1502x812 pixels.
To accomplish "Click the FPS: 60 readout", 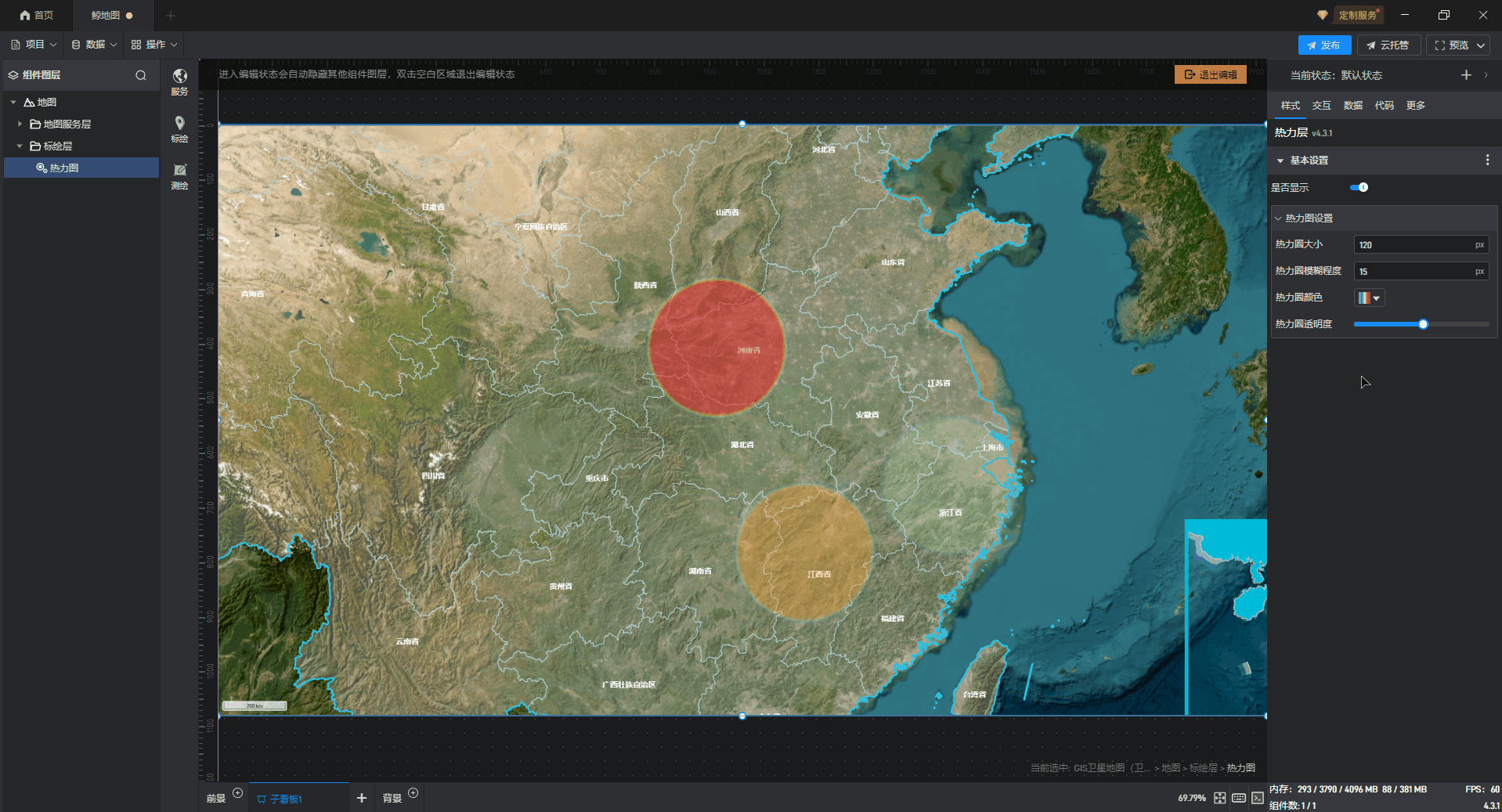I will pyautogui.click(x=1482, y=789).
